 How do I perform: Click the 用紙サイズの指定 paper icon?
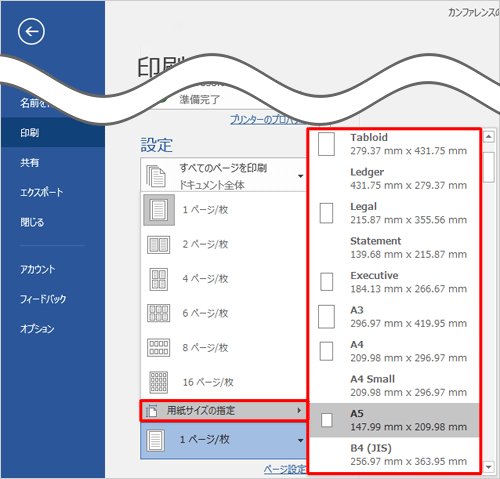[x=152, y=411]
